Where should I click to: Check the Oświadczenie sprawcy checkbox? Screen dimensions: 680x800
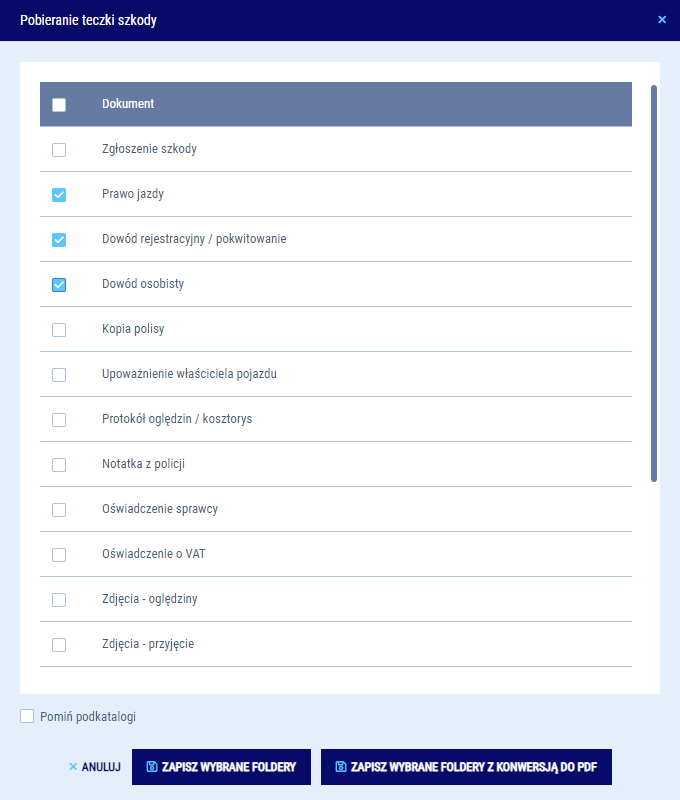[x=59, y=510]
